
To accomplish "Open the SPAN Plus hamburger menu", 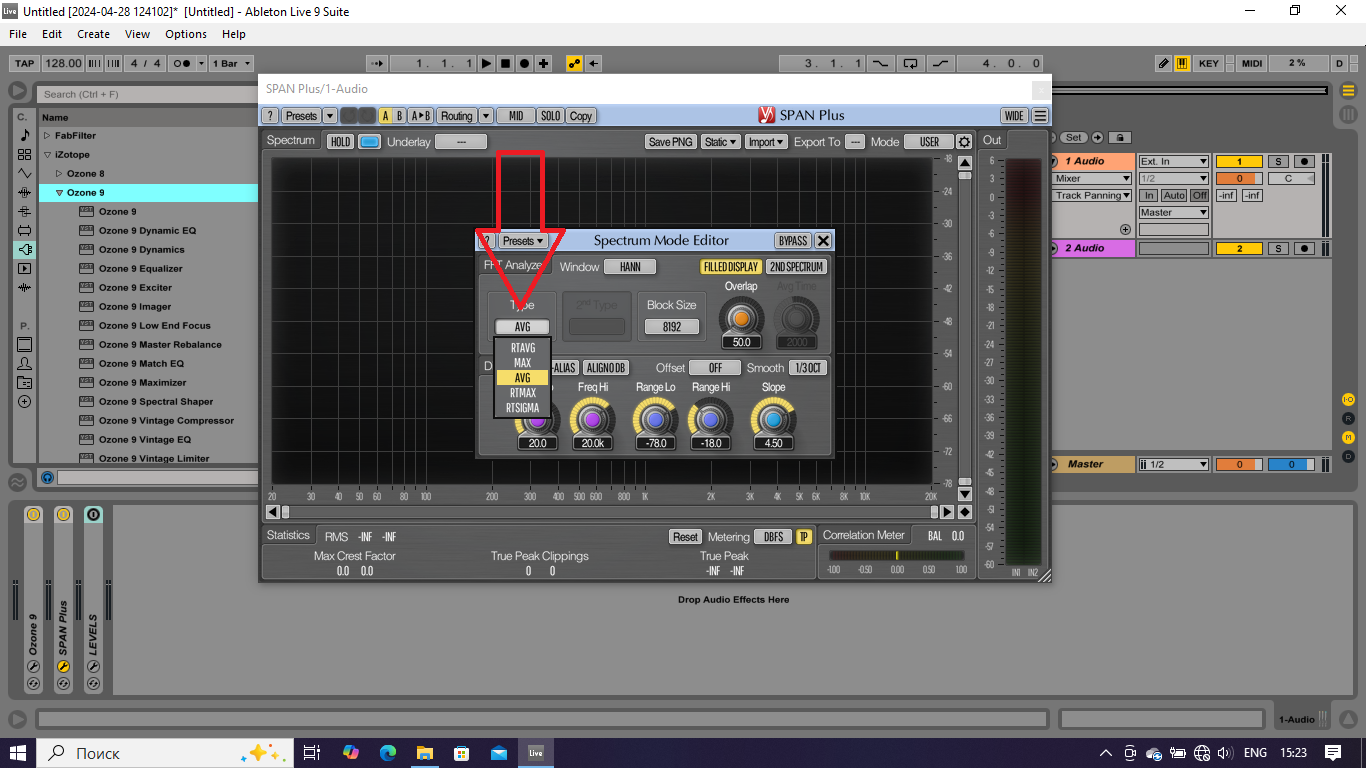I will click(x=1040, y=116).
